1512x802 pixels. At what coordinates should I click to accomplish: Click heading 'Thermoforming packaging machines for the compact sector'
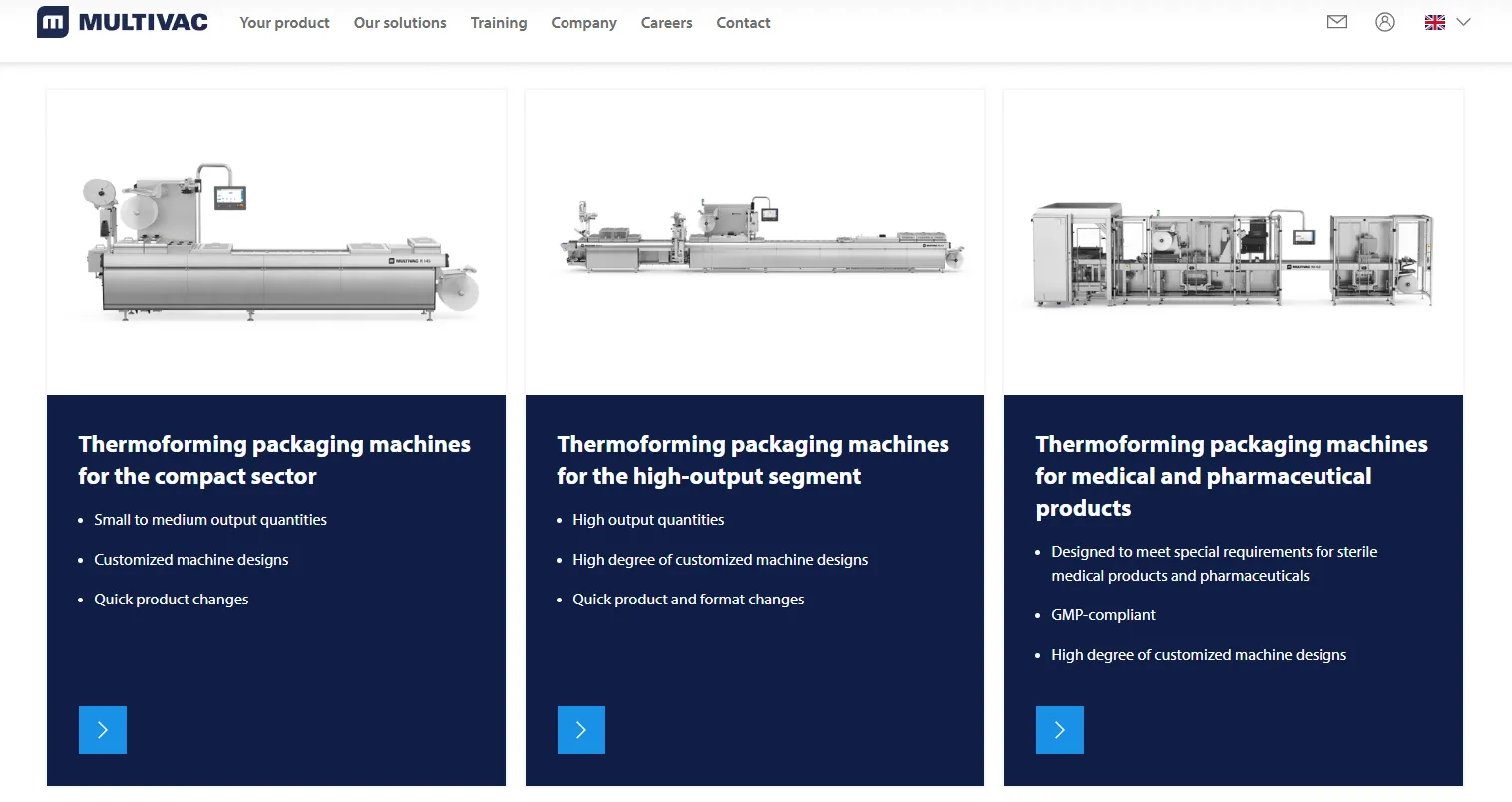pos(274,460)
